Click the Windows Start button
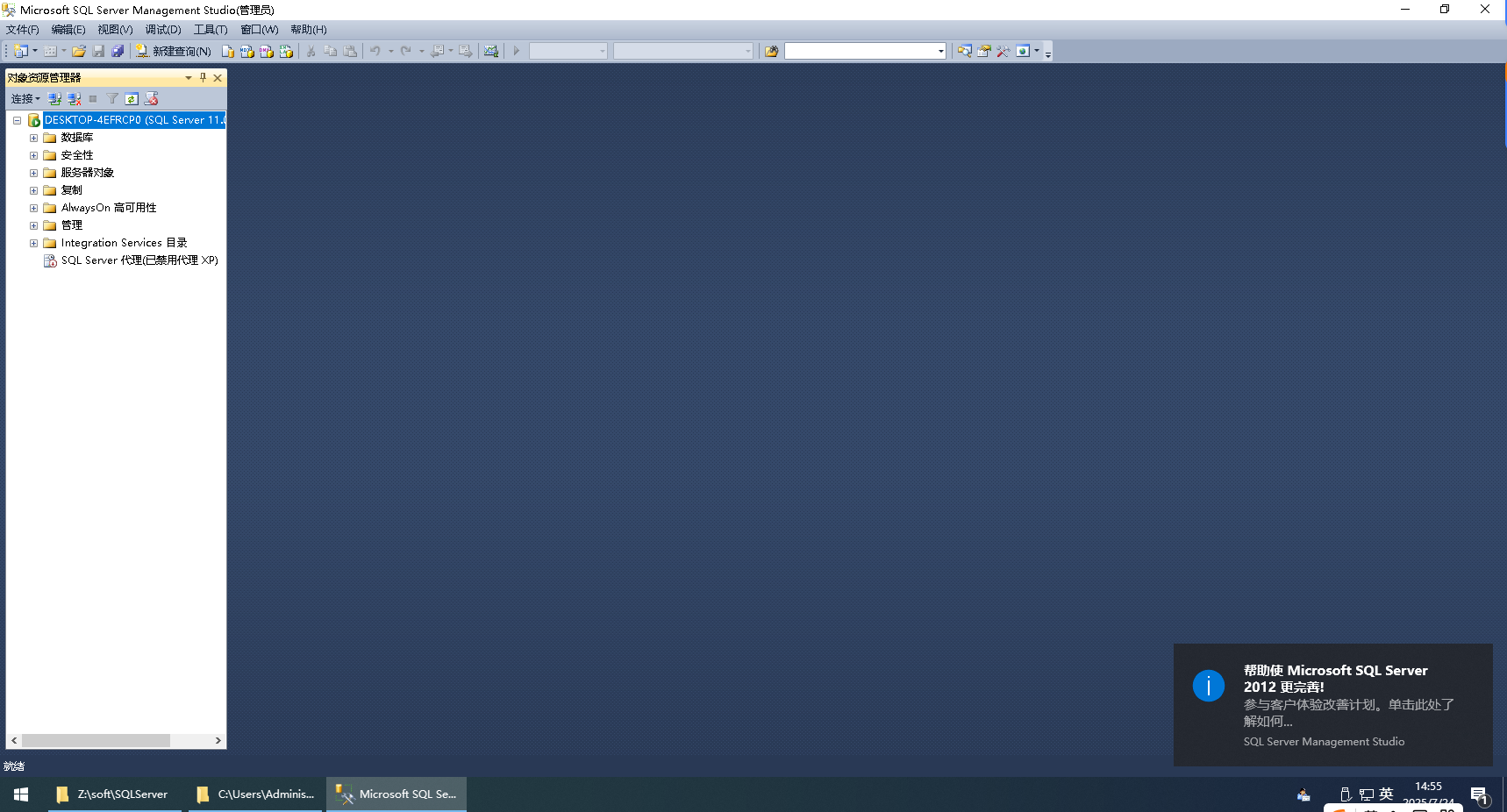The height and width of the screenshot is (812, 1507). tap(21, 794)
